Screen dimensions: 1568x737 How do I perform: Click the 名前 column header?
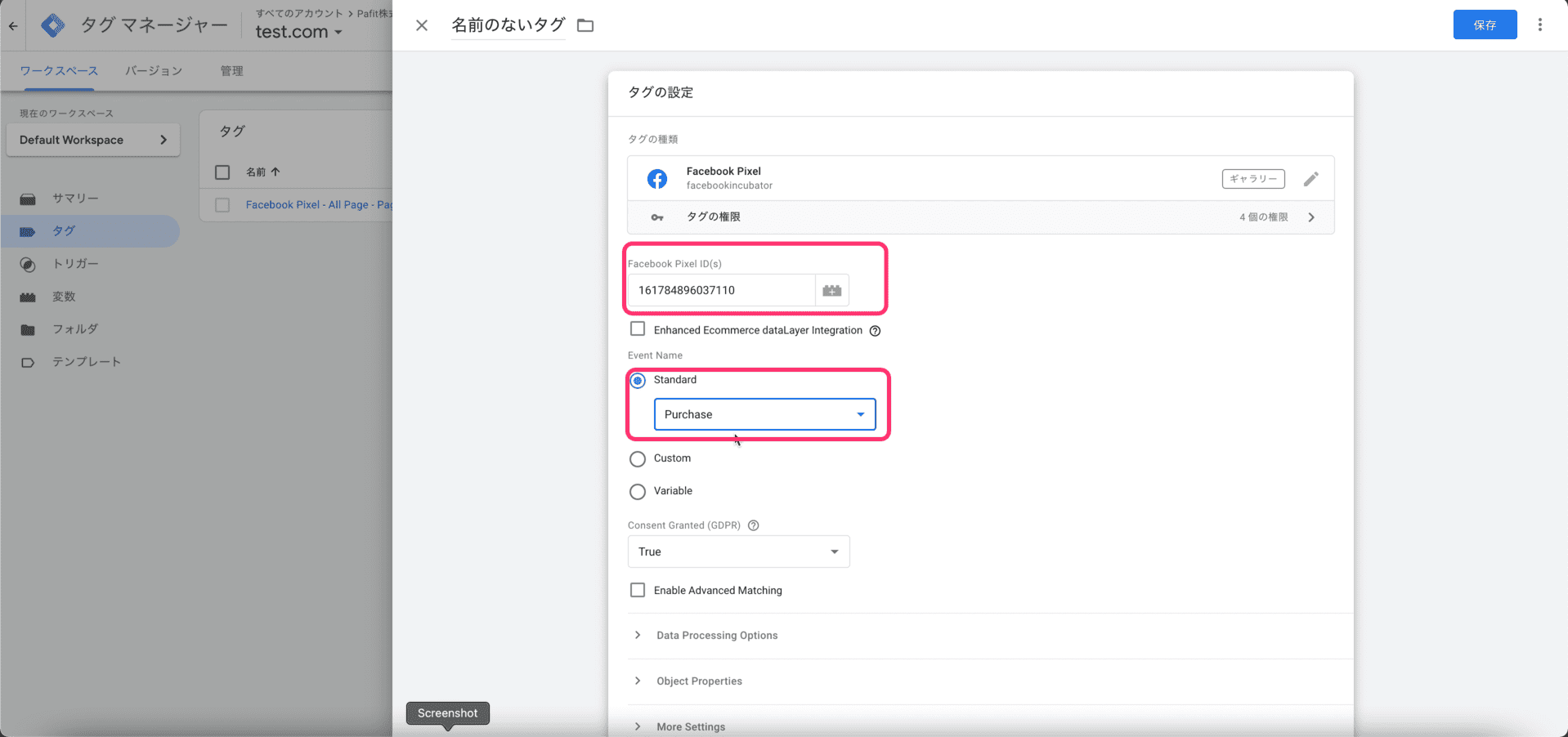(x=256, y=172)
